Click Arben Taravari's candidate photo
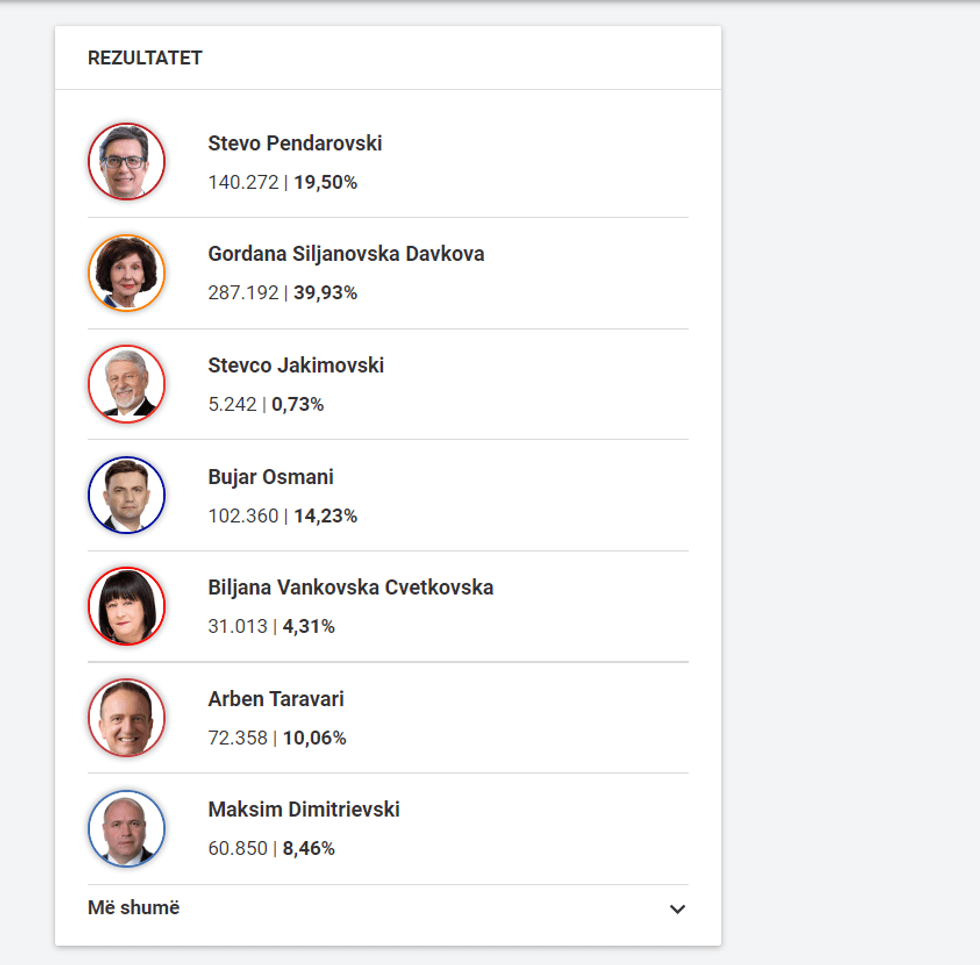This screenshot has height=965, width=980. coord(126,718)
